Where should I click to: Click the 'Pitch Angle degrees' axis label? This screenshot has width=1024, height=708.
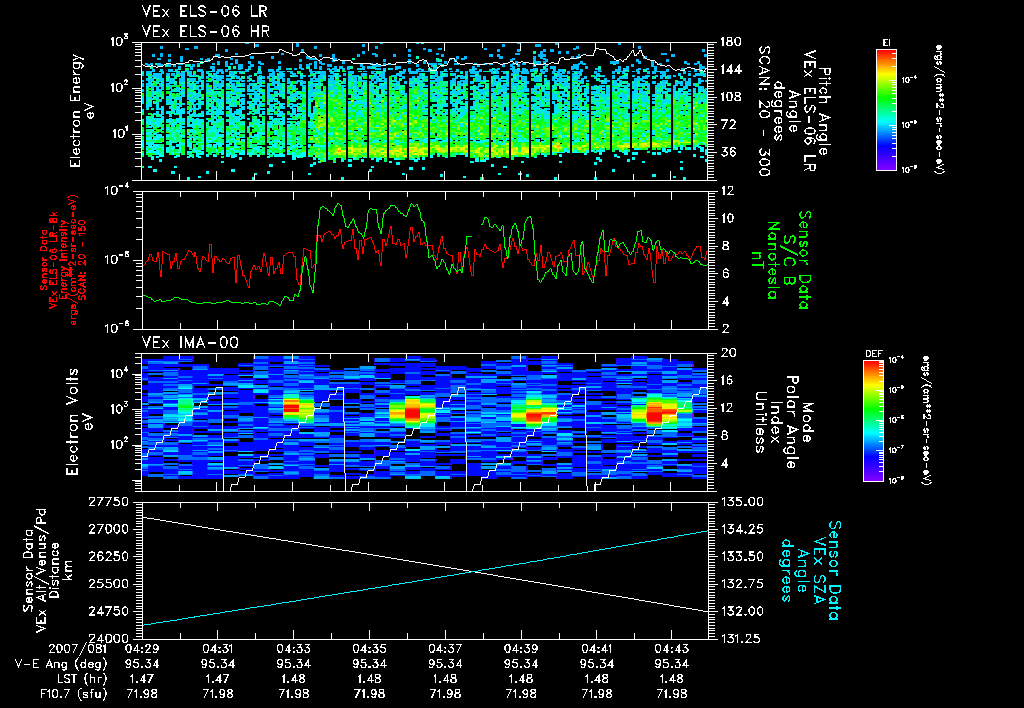tap(801, 111)
